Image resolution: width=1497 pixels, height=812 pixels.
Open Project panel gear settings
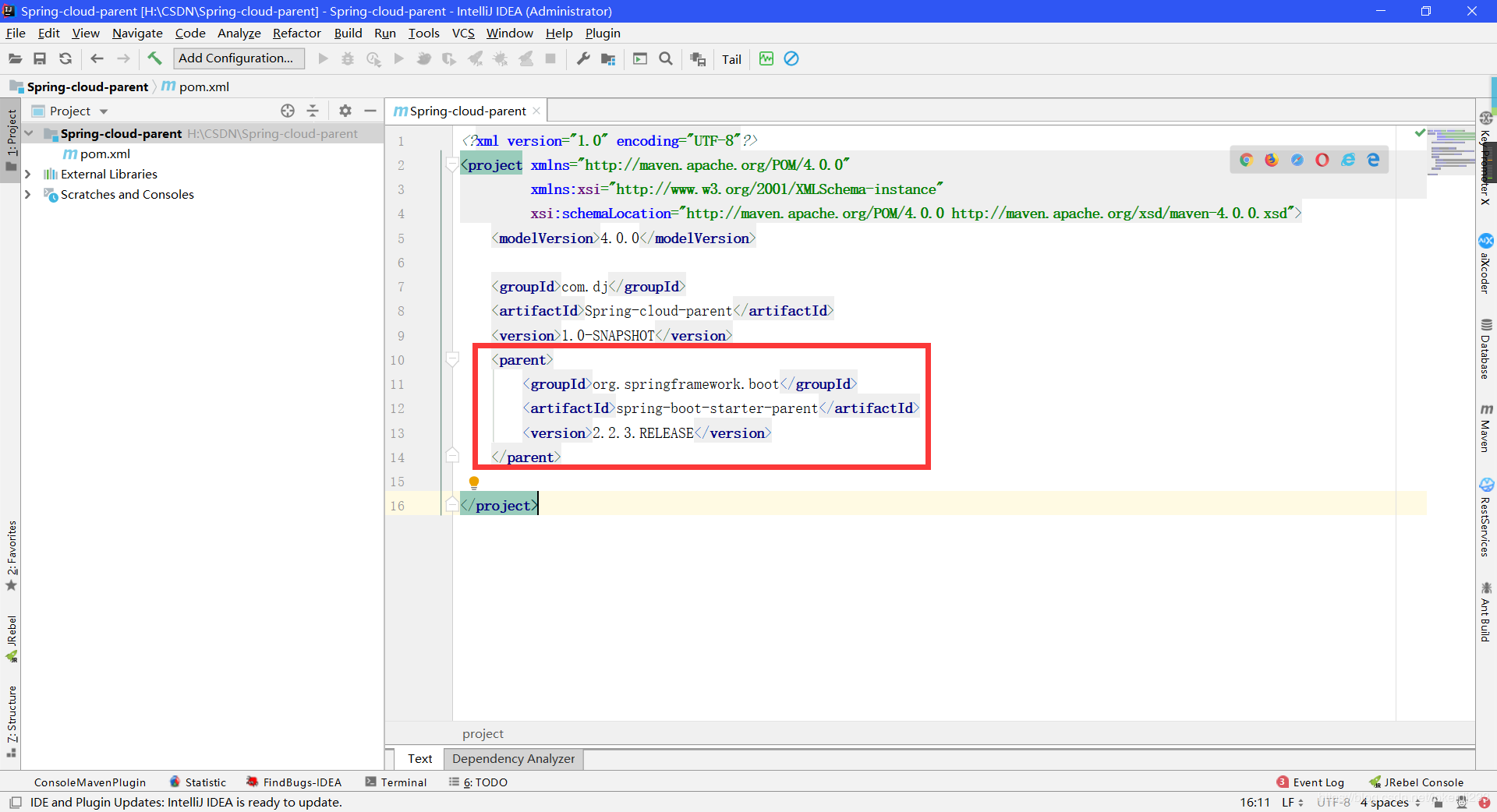(345, 111)
